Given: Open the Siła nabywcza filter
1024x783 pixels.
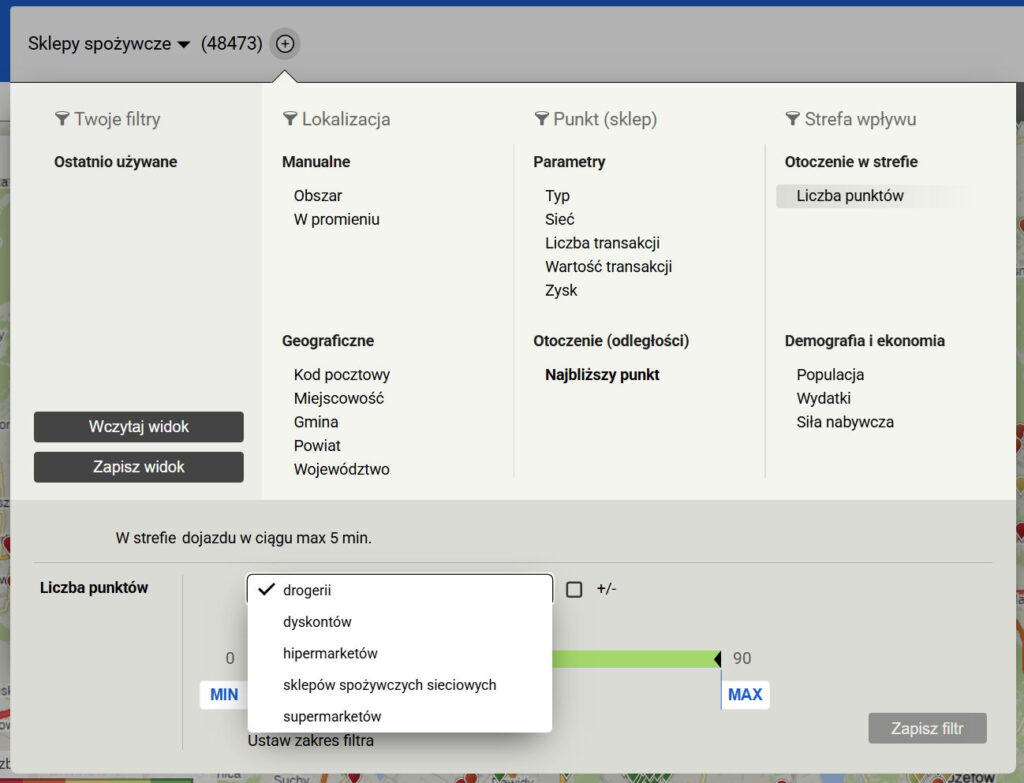Looking at the screenshot, I should click(845, 422).
